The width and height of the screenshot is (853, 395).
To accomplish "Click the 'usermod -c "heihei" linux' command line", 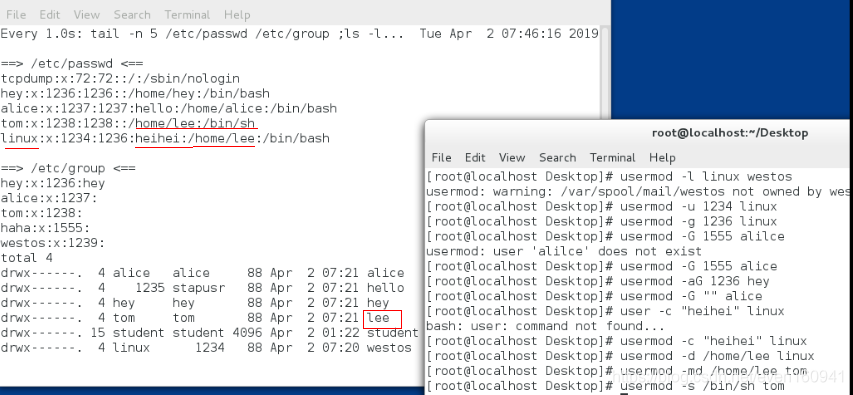I will (616, 341).
